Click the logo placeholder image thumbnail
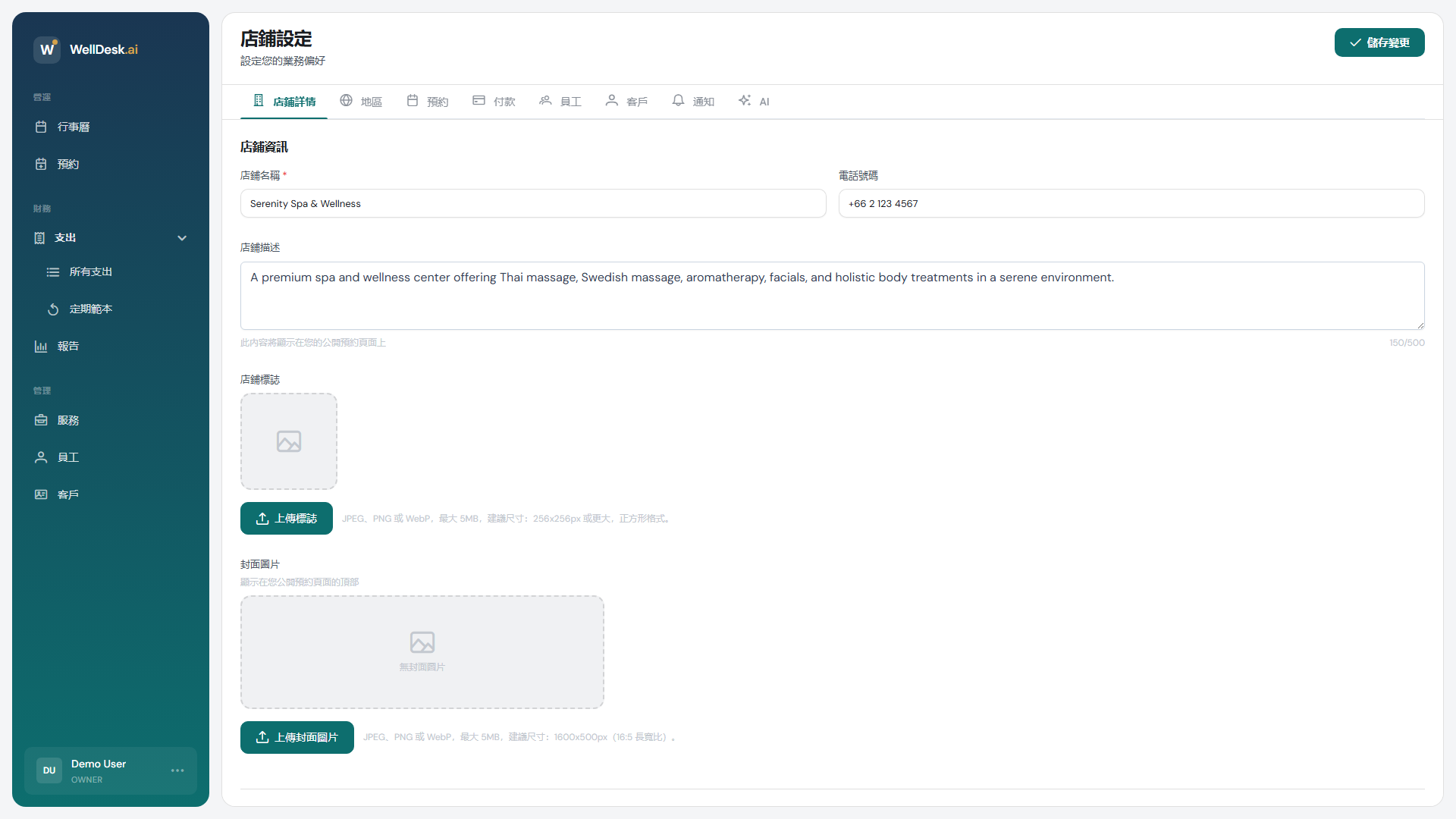This screenshot has height=819, width=1456. 288,441
